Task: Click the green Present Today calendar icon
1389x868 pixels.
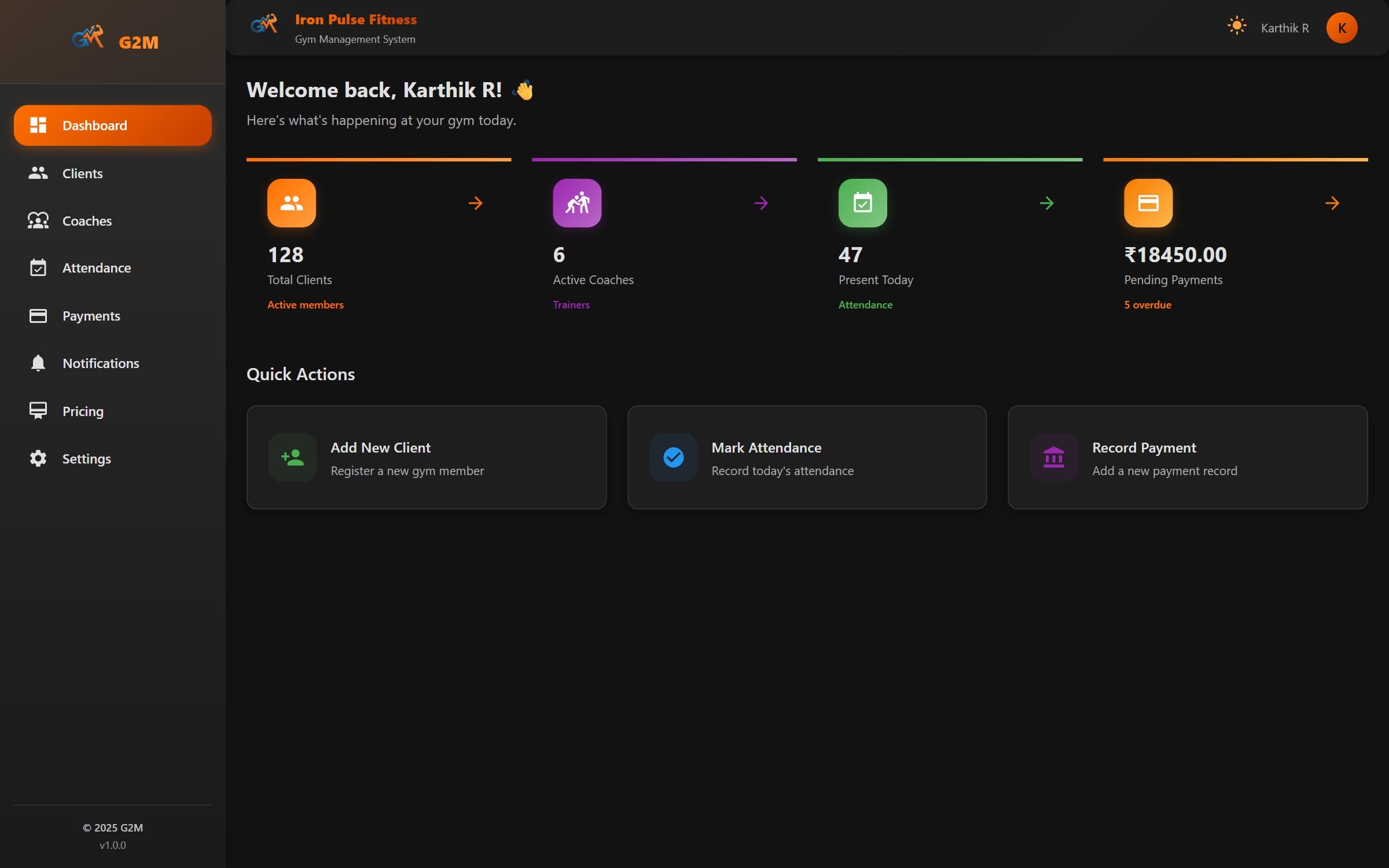Action: 862,203
